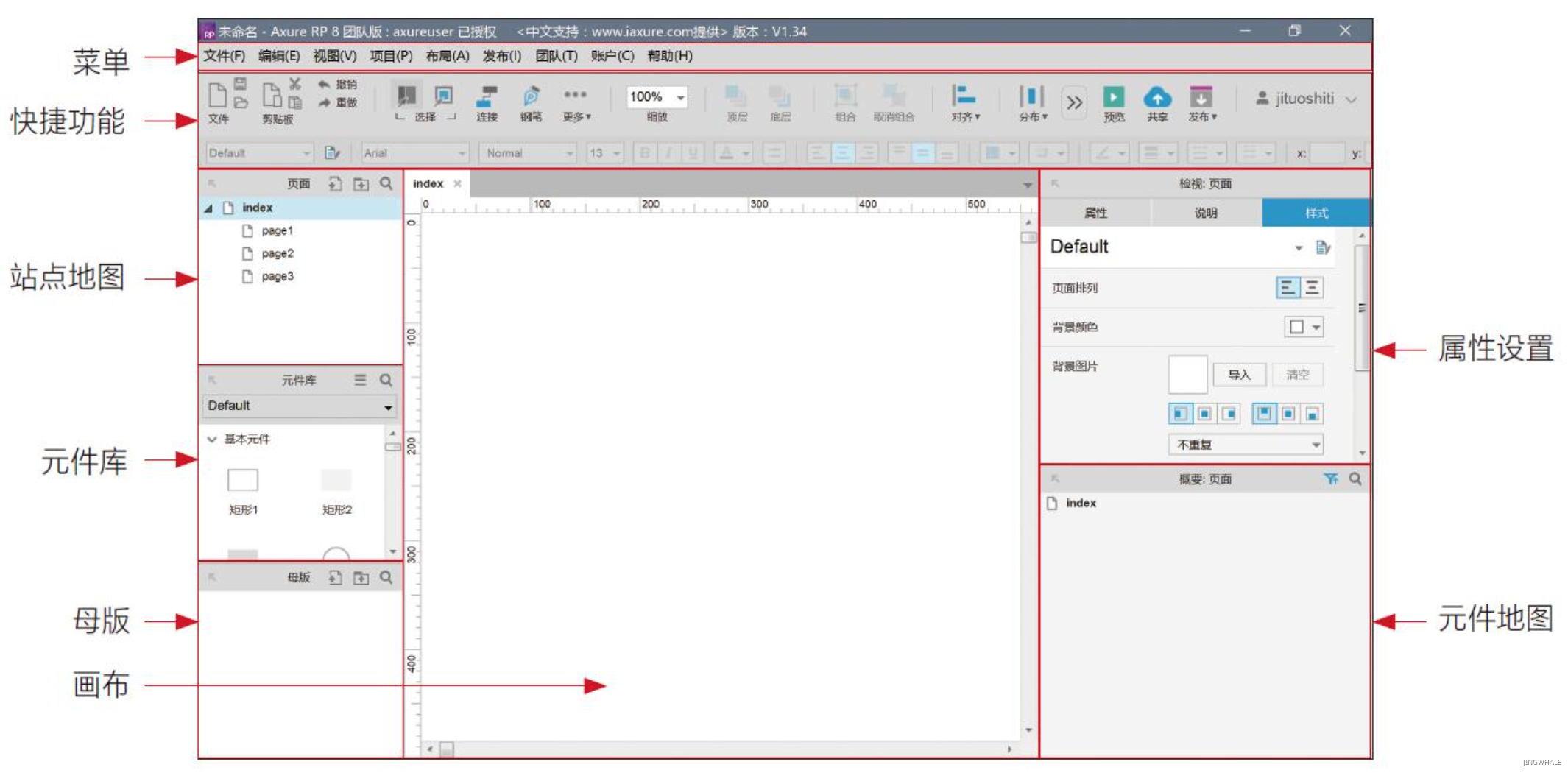Screen dimensions: 1568x773
Task: Open the jituoshiti account dropdown
Action: click(1306, 99)
